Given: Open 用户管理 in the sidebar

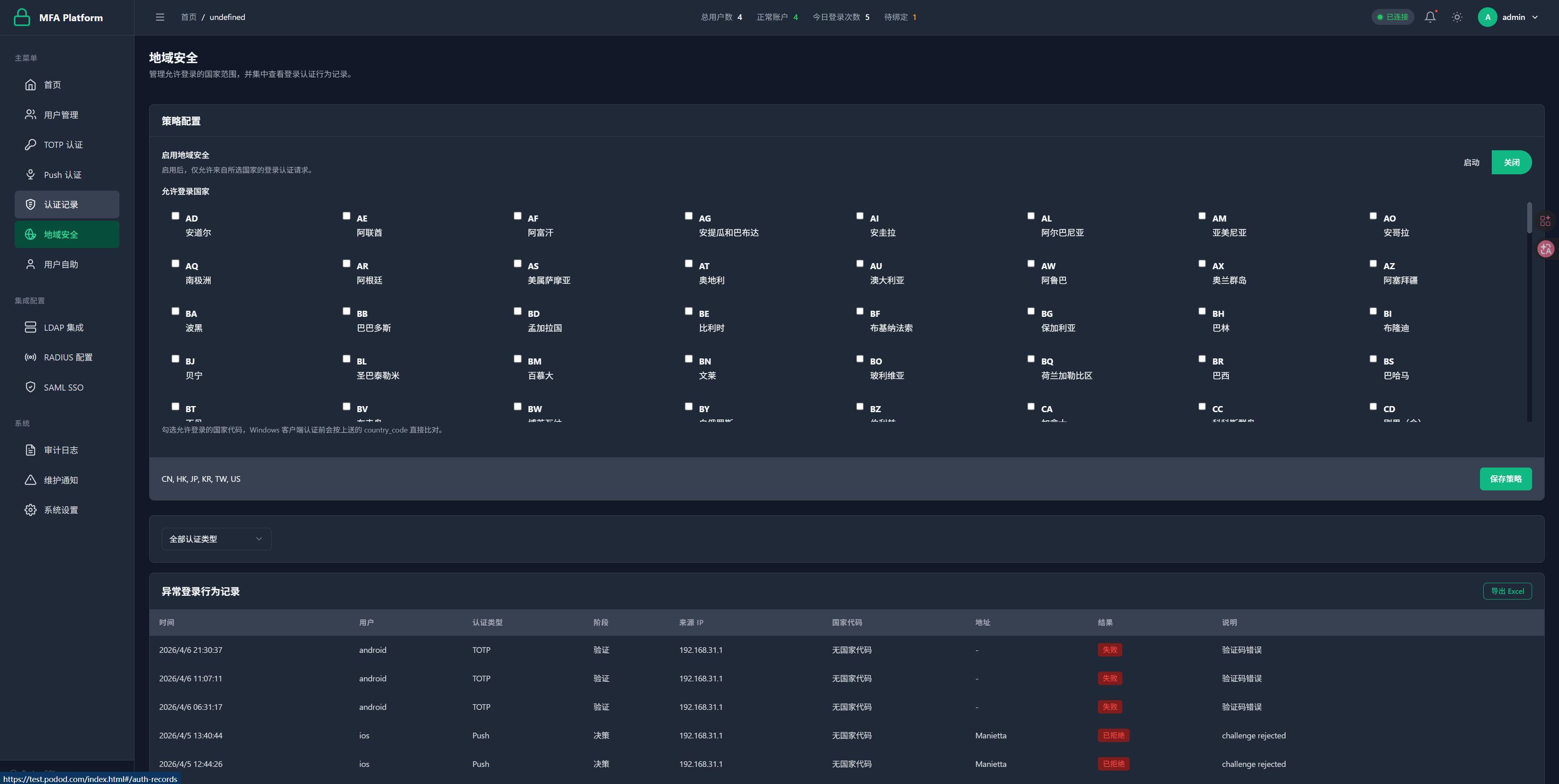Looking at the screenshot, I should pyautogui.click(x=61, y=115).
